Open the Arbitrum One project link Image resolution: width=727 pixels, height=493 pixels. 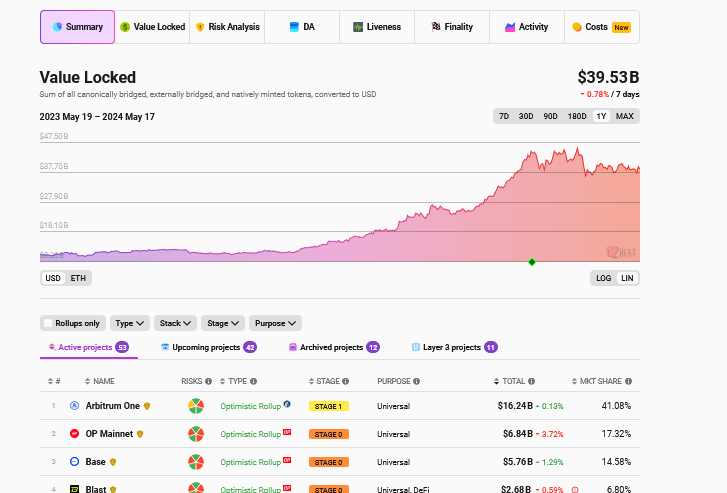113,406
